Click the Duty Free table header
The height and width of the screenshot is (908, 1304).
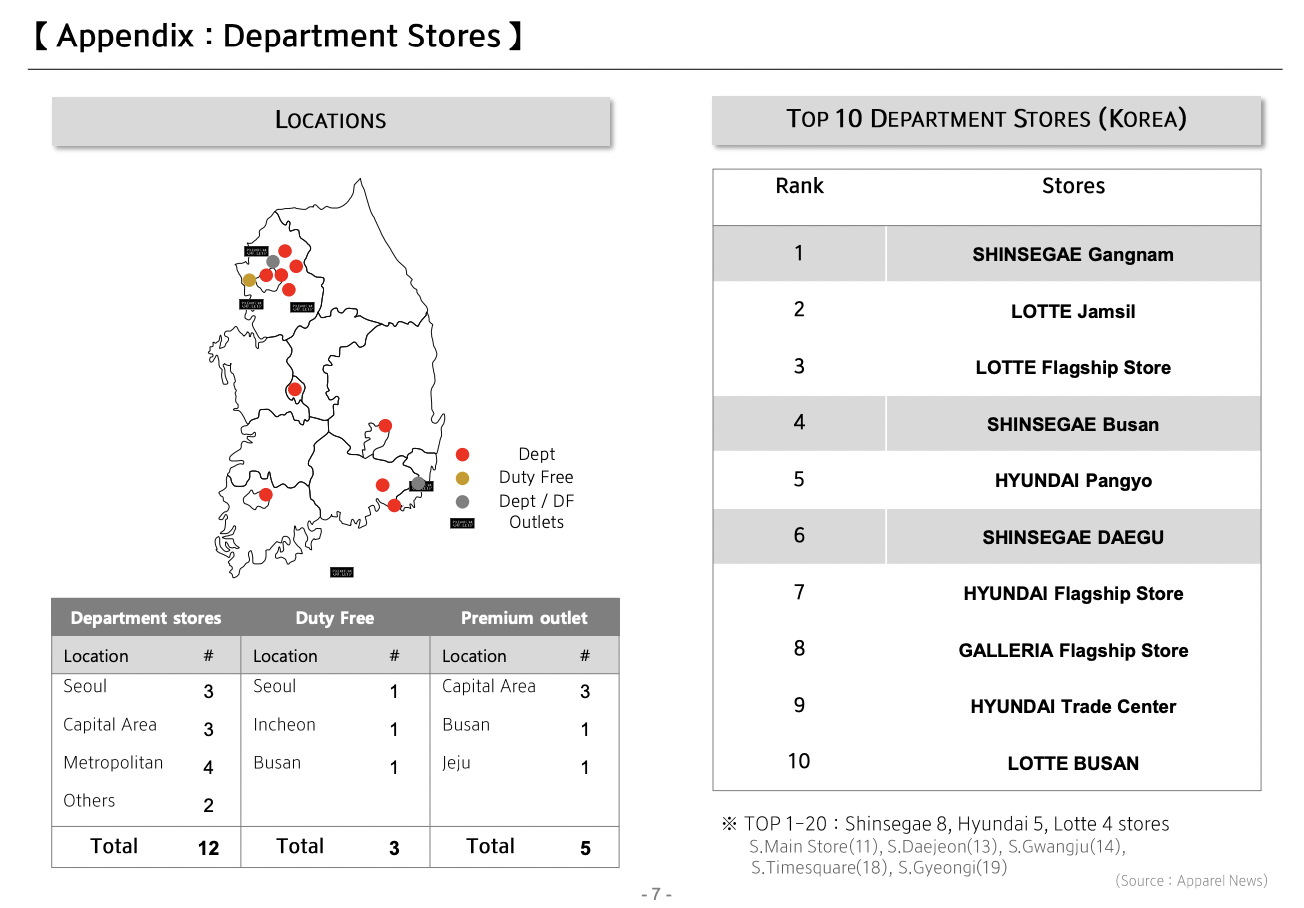tap(335, 618)
